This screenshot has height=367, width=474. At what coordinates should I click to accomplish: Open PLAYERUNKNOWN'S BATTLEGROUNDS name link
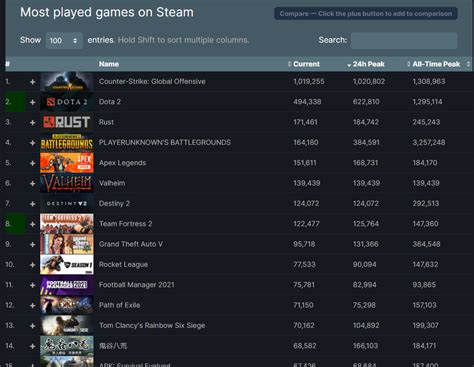coord(165,143)
